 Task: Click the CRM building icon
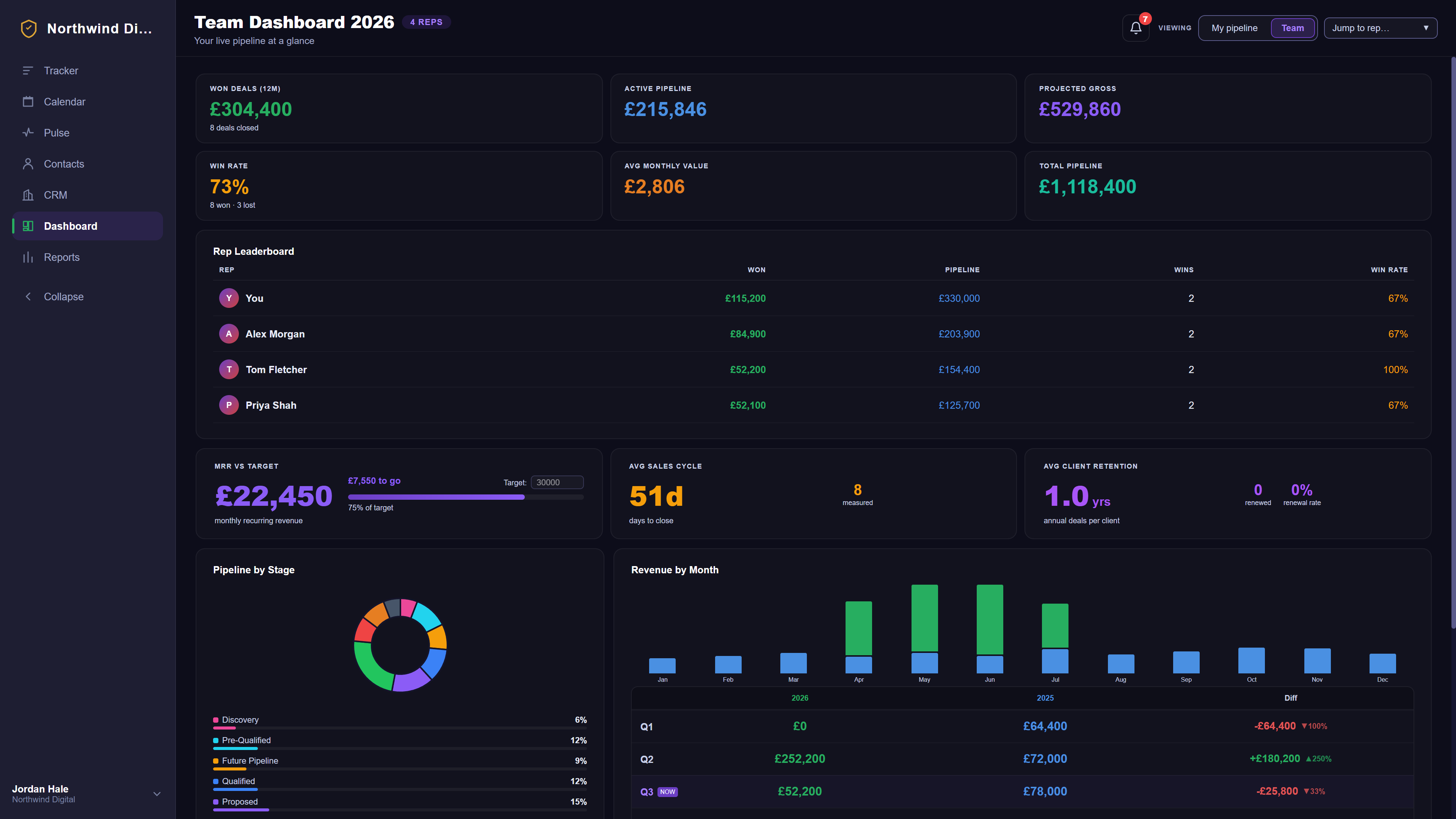28,195
